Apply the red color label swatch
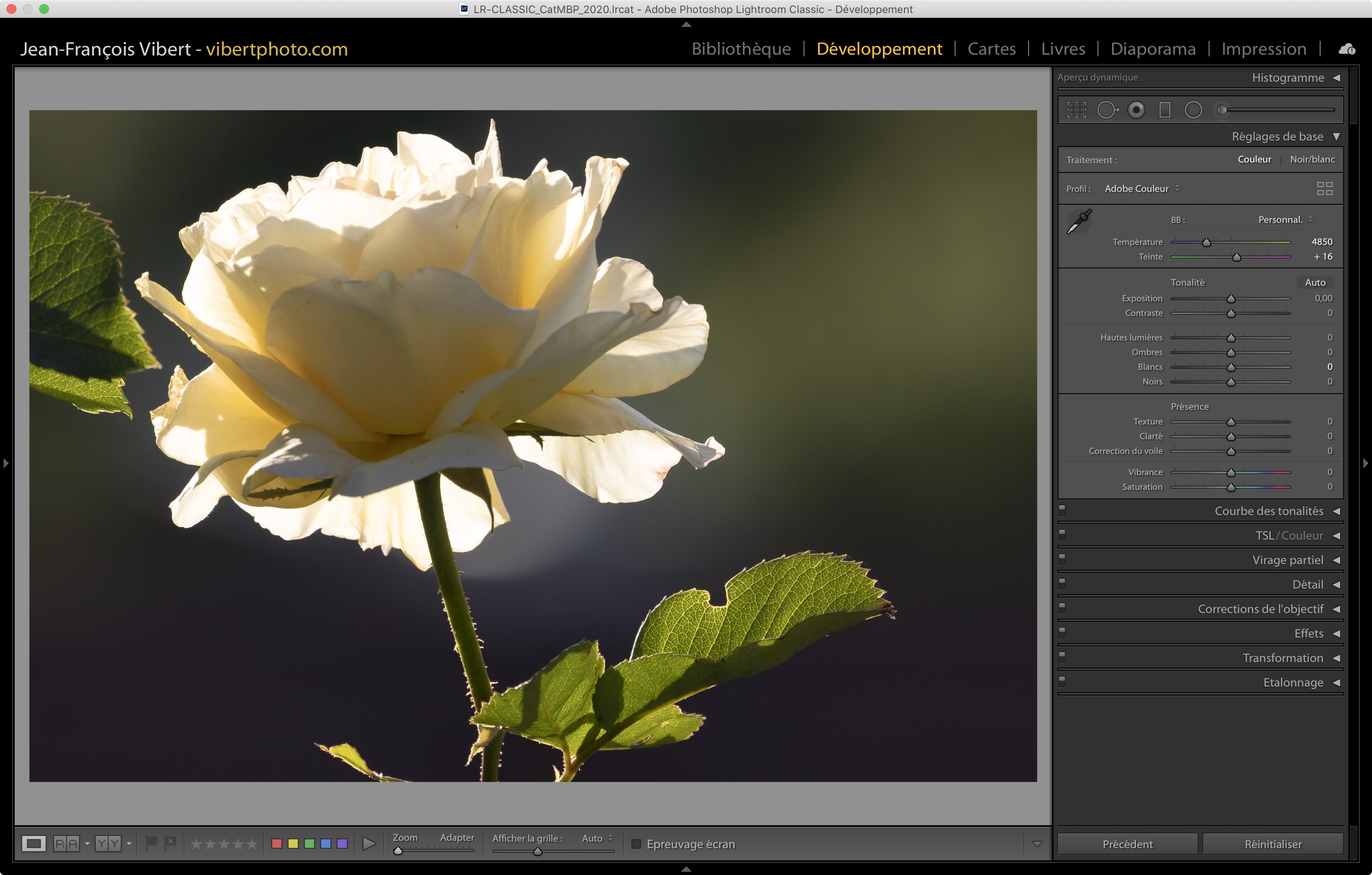Viewport: 1372px width, 875px height. pos(277,844)
